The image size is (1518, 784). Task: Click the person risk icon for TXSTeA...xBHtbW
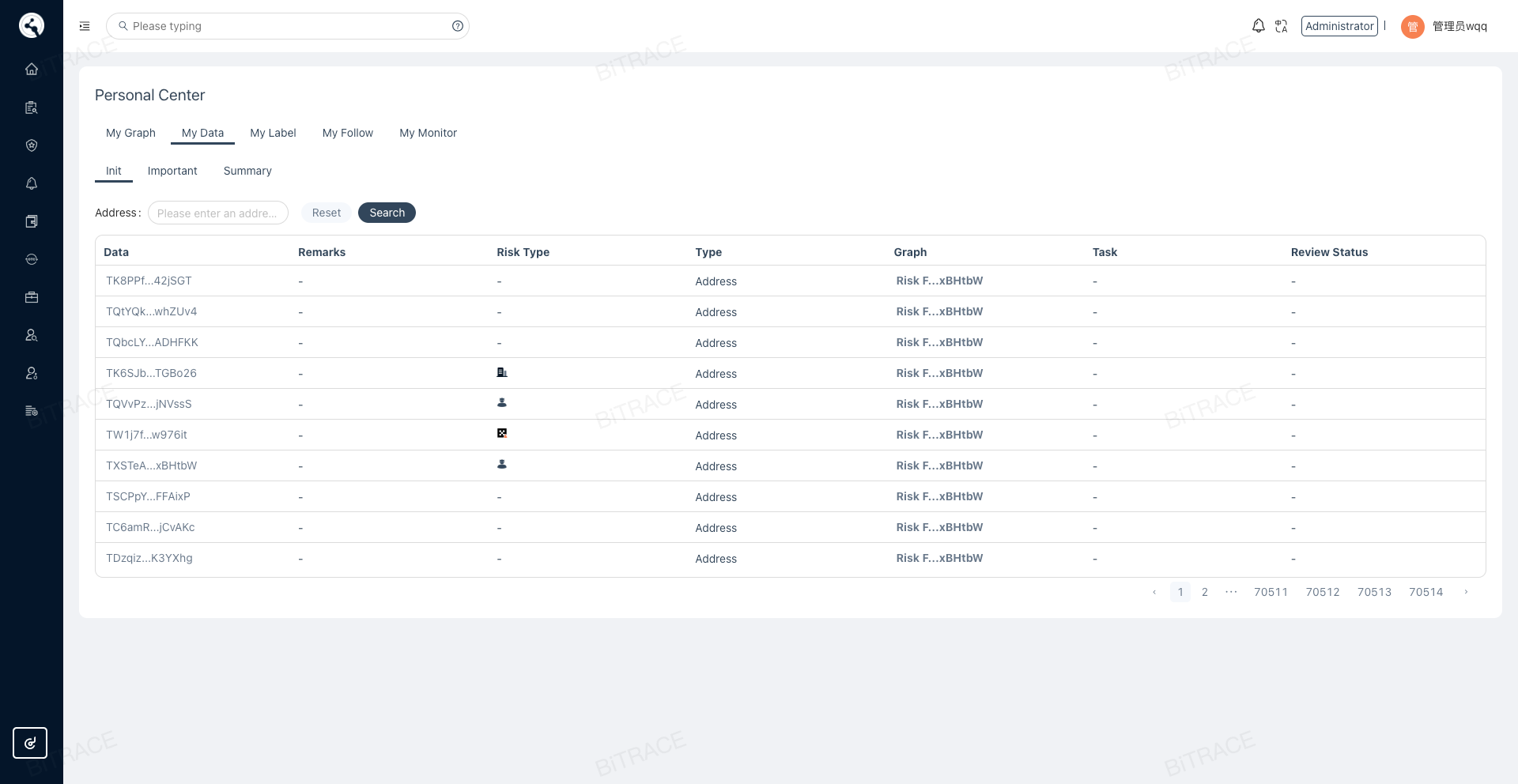[502, 465]
